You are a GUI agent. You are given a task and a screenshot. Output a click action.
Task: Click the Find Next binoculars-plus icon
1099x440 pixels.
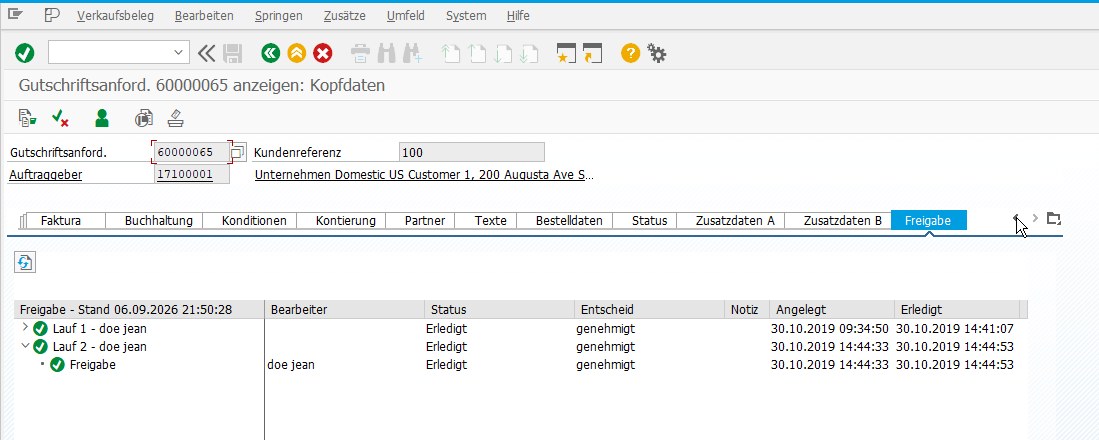[x=413, y=53]
